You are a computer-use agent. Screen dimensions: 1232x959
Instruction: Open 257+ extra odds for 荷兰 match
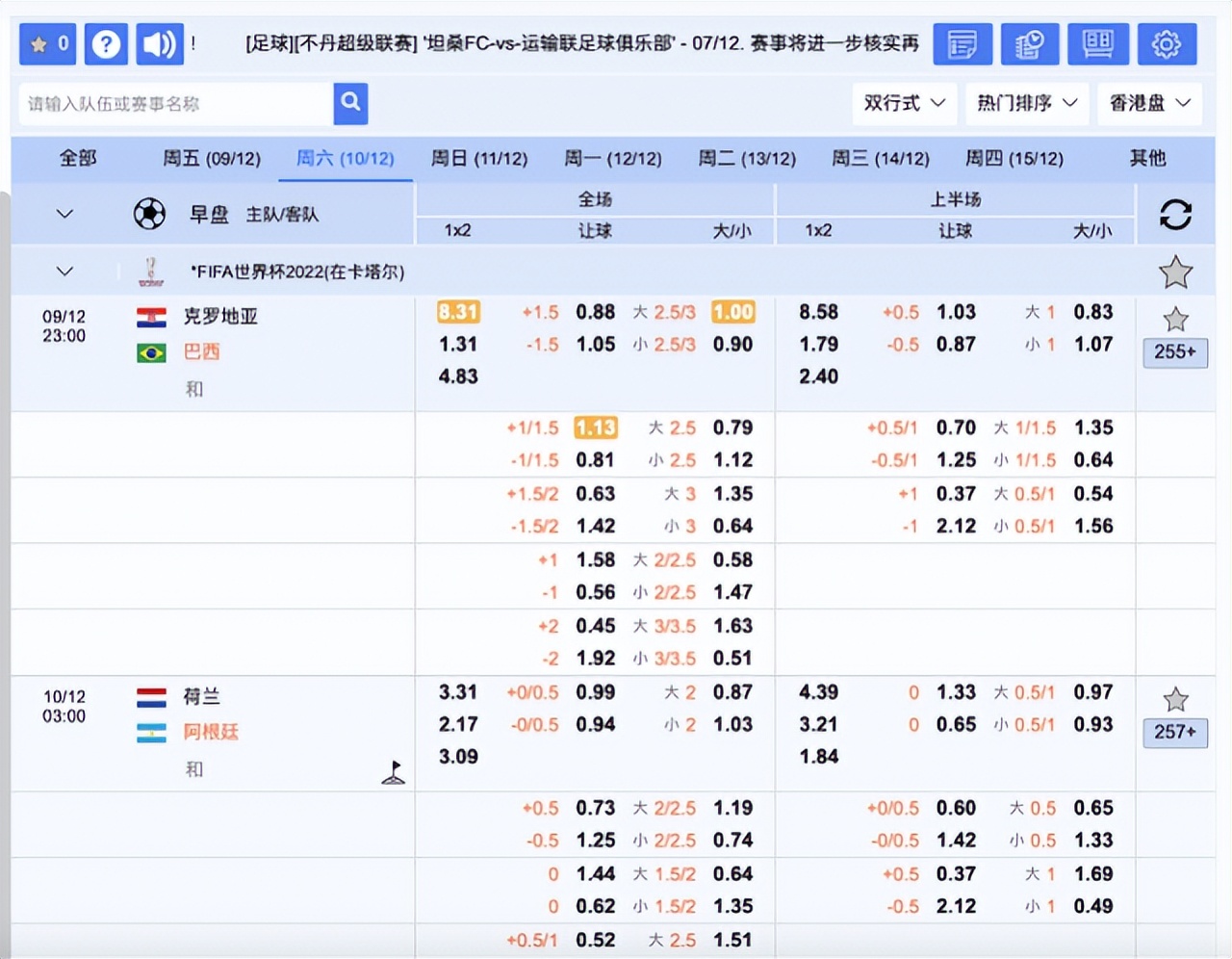(x=1175, y=733)
